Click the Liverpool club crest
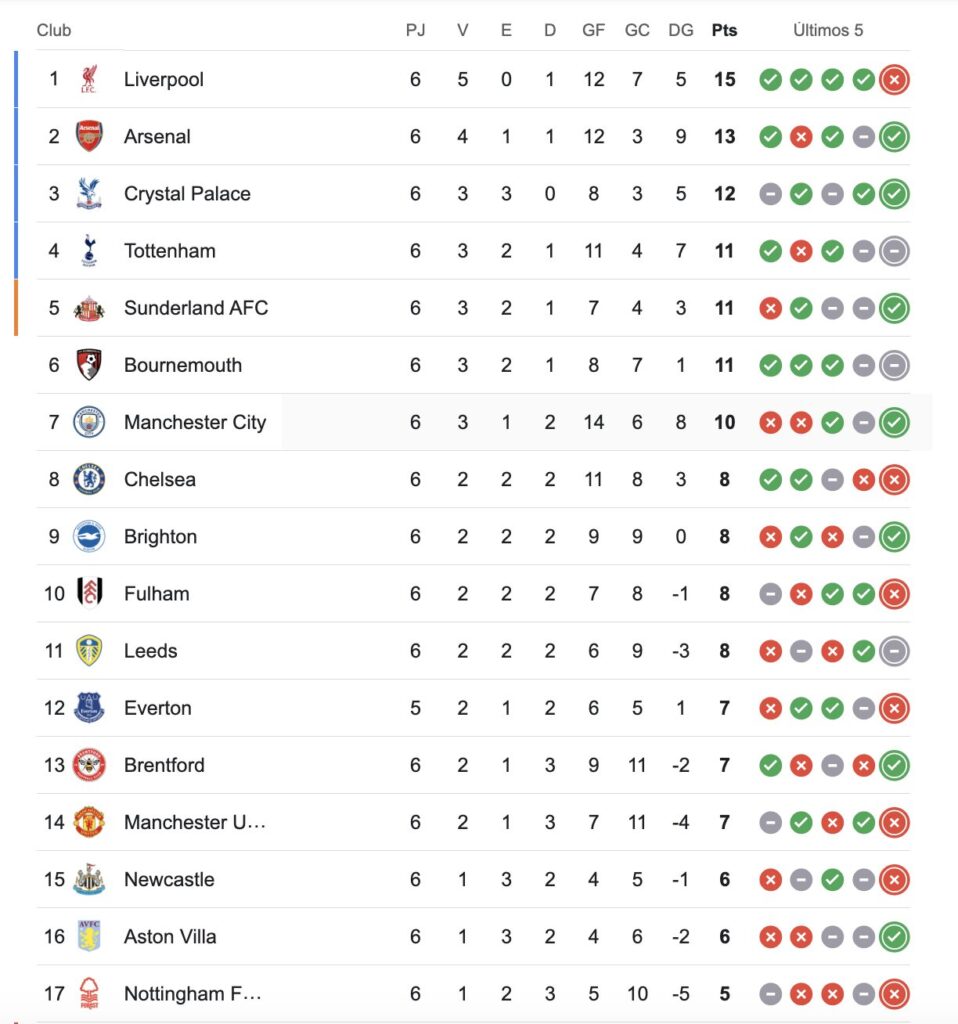The width and height of the screenshot is (958, 1024). 90,79
